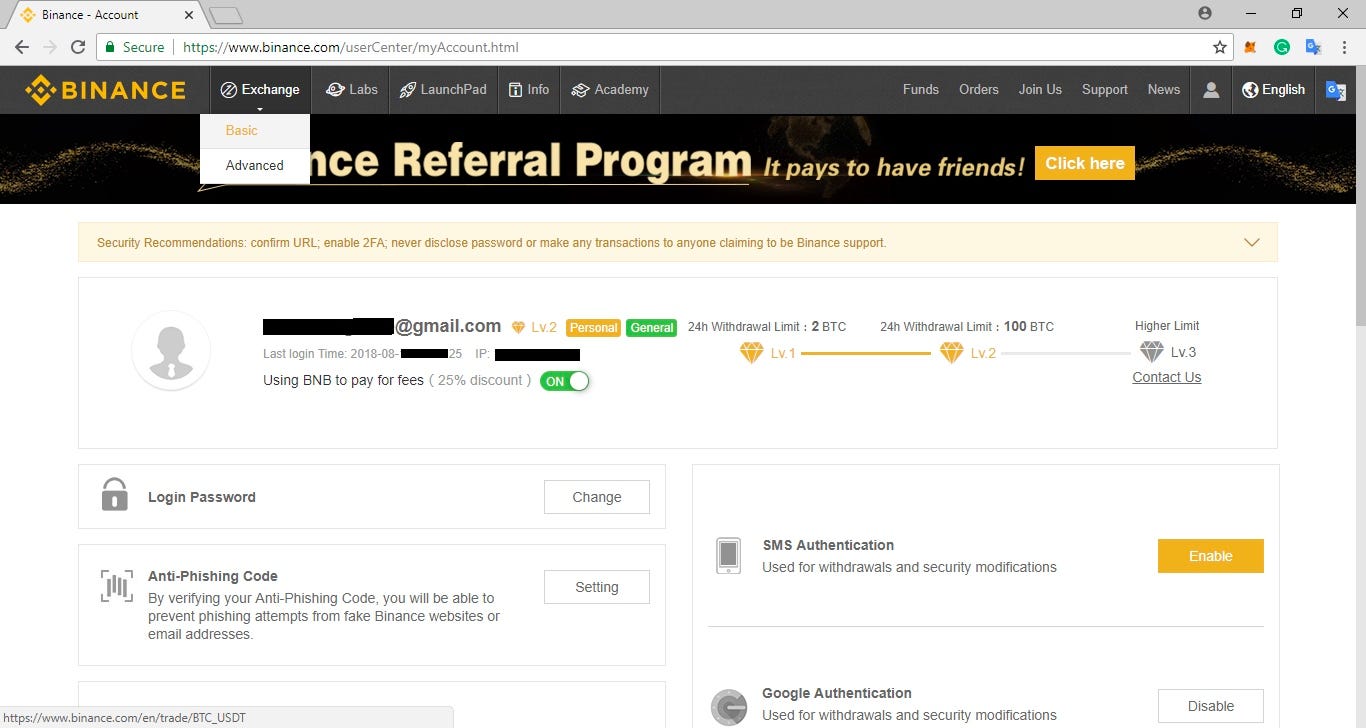This screenshot has height=728, width=1366.
Task: Open the English language selector
Action: (1273, 90)
